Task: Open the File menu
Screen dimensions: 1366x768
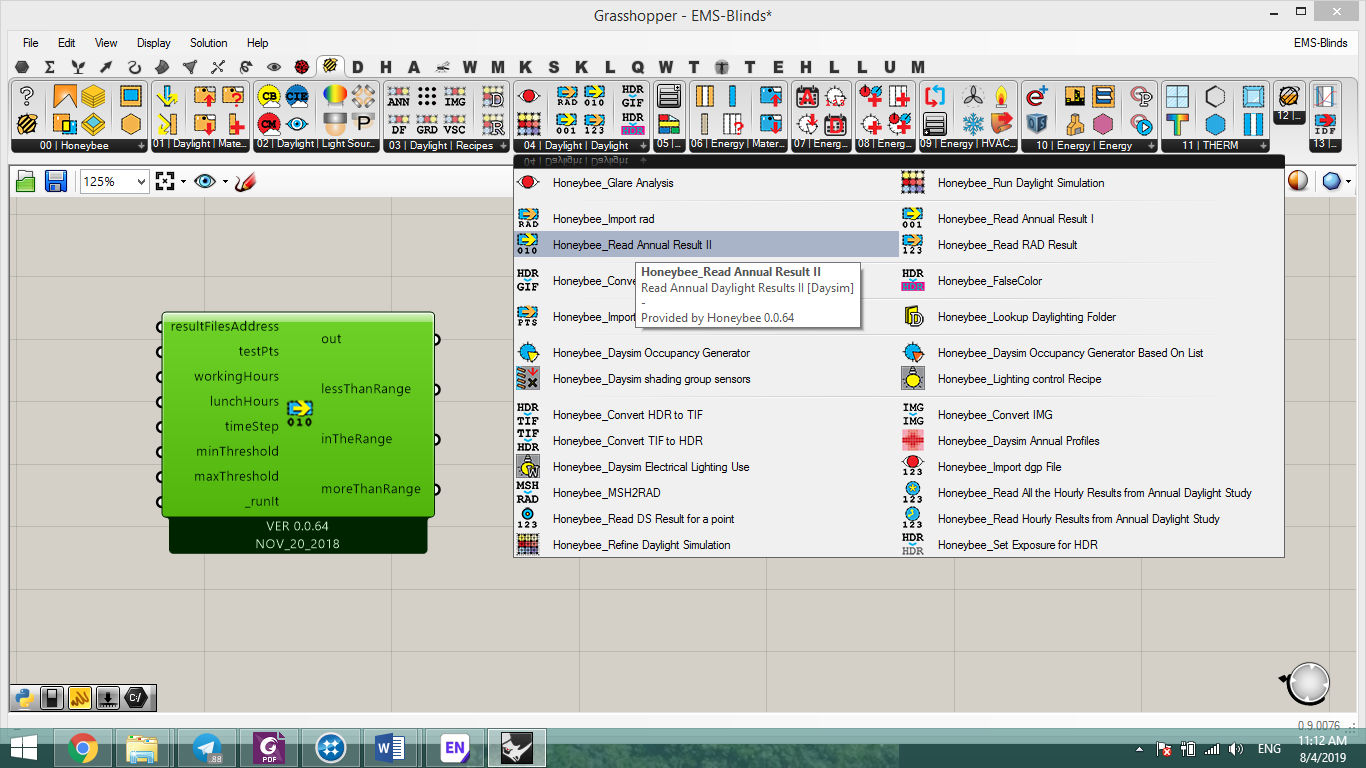Action: pyautogui.click(x=31, y=43)
